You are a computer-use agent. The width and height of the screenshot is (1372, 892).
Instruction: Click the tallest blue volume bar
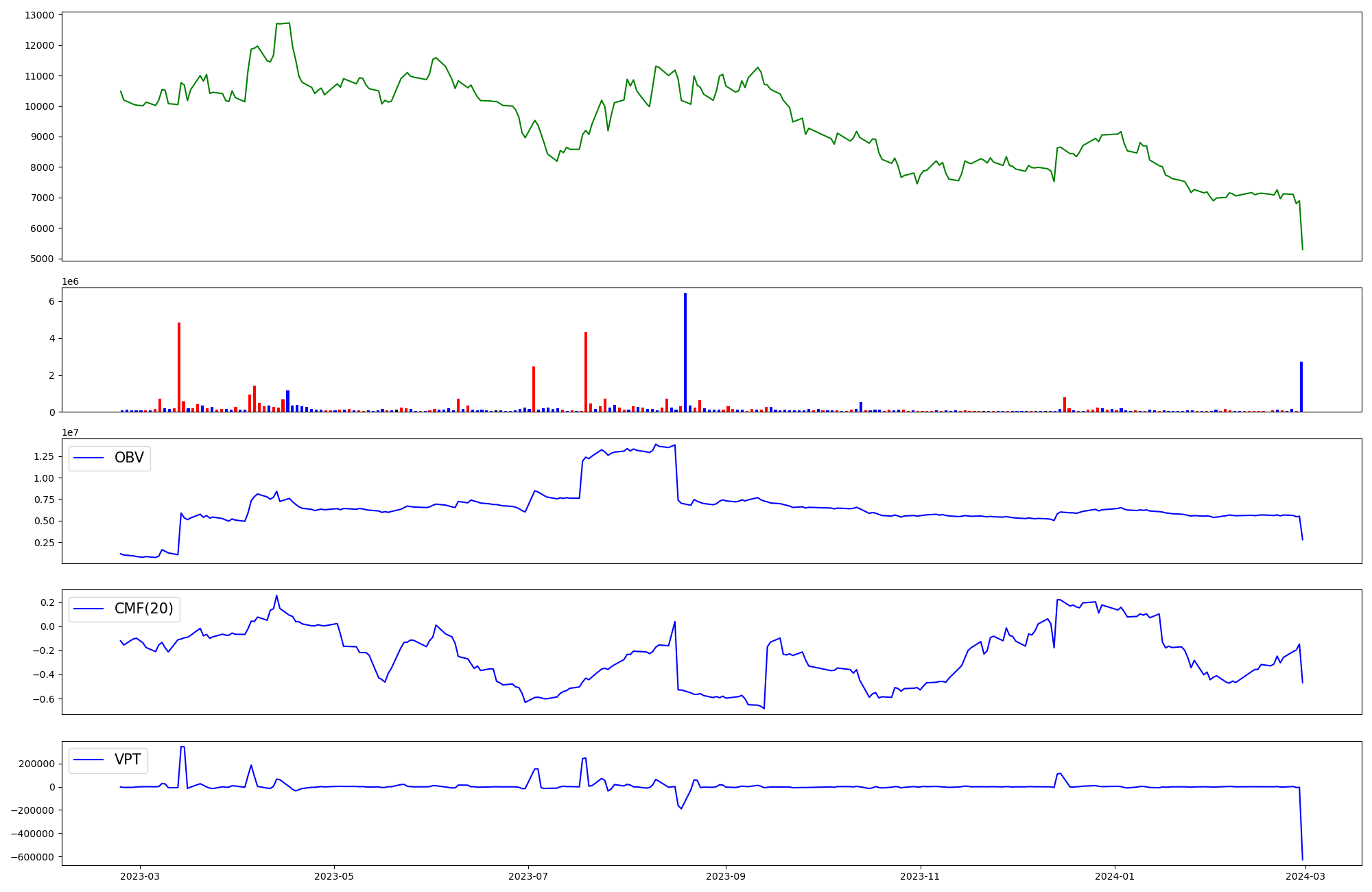click(x=685, y=353)
